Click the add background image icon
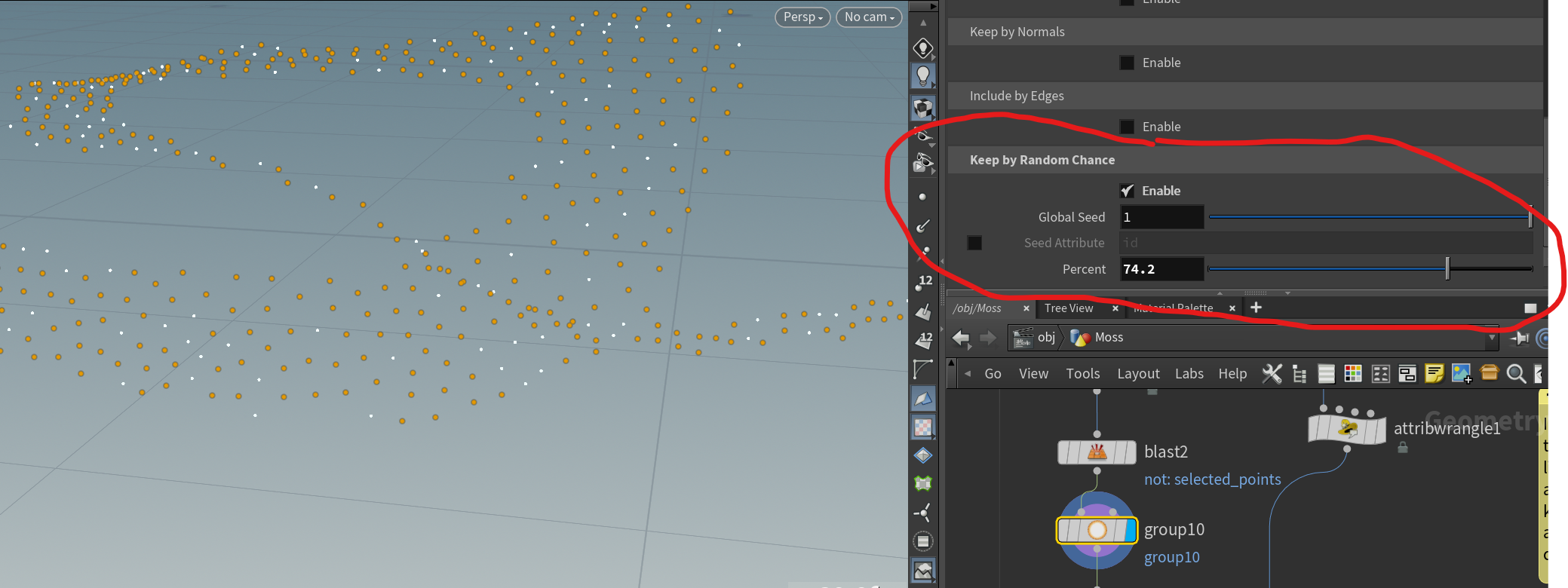Viewport: 1568px width, 588px height. point(1462,374)
